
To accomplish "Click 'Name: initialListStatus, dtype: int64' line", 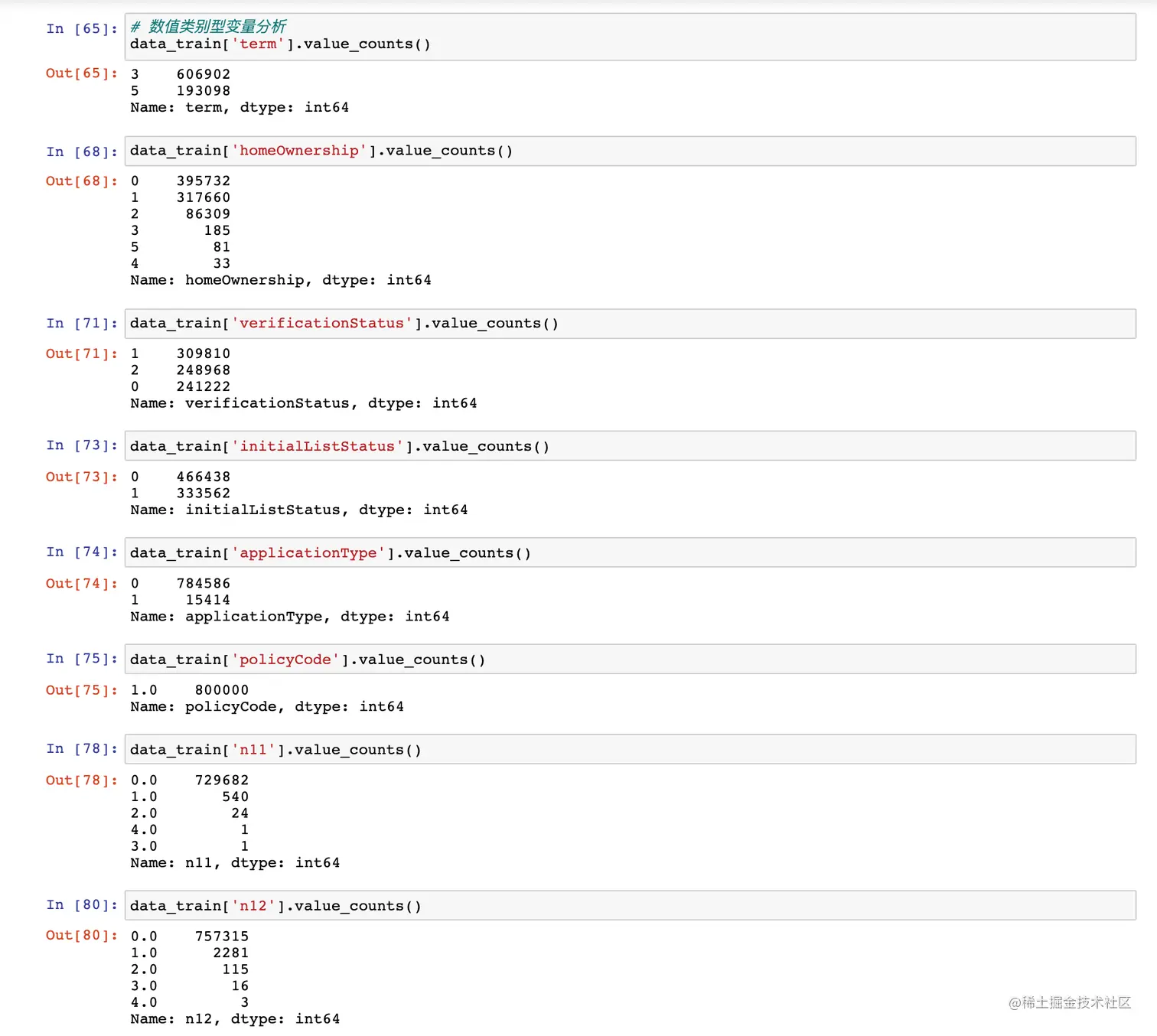I will tap(299, 510).
